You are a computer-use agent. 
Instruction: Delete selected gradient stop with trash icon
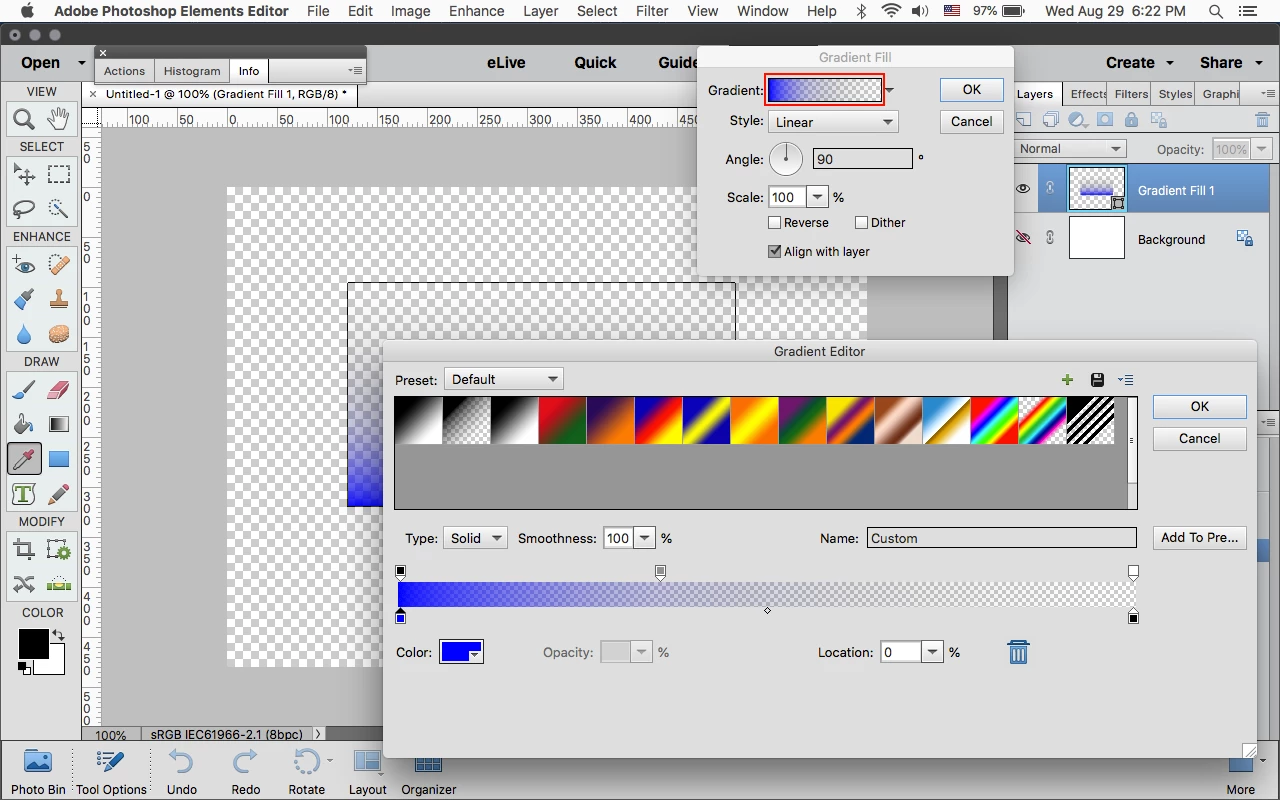tap(1018, 652)
